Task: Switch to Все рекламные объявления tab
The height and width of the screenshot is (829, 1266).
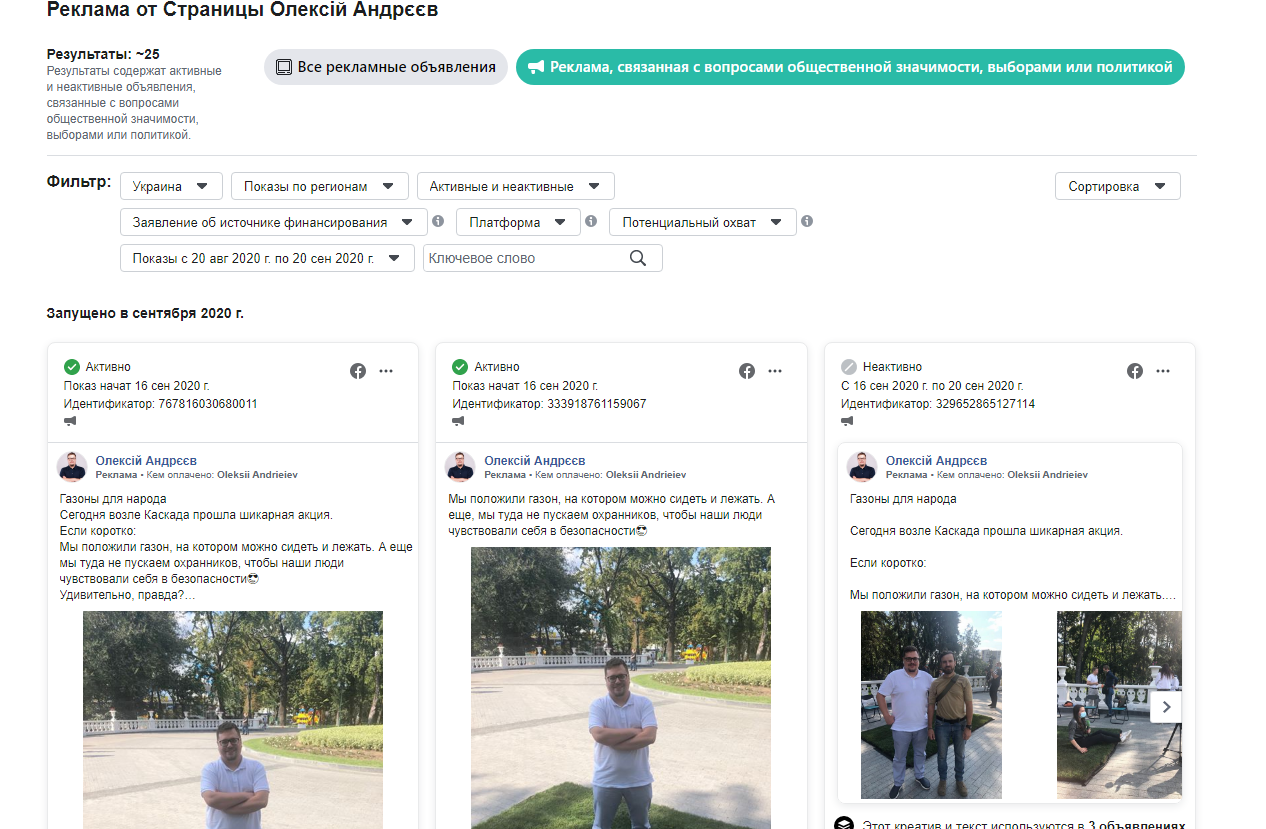Action: tap(386, 67)
